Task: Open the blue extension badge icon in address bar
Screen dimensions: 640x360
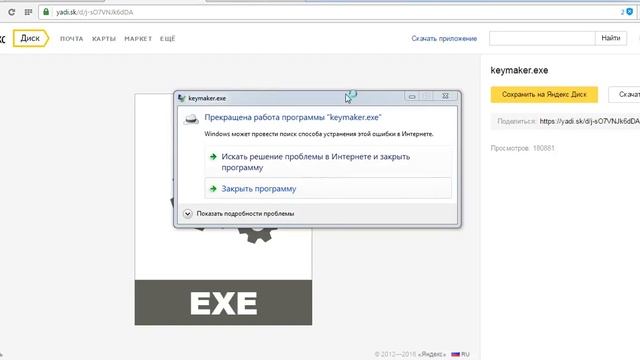Action: coord(630,12)
